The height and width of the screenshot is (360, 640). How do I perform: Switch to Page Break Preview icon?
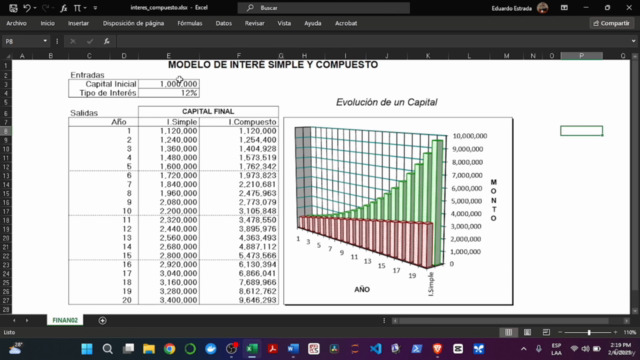546,332
